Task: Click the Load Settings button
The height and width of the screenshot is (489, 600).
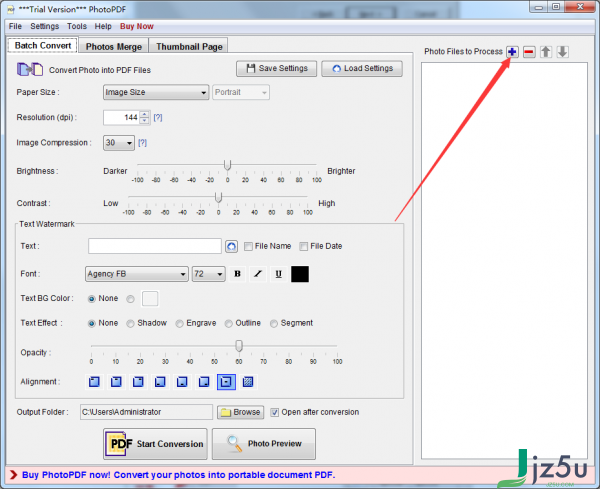Action: [362, 68]
